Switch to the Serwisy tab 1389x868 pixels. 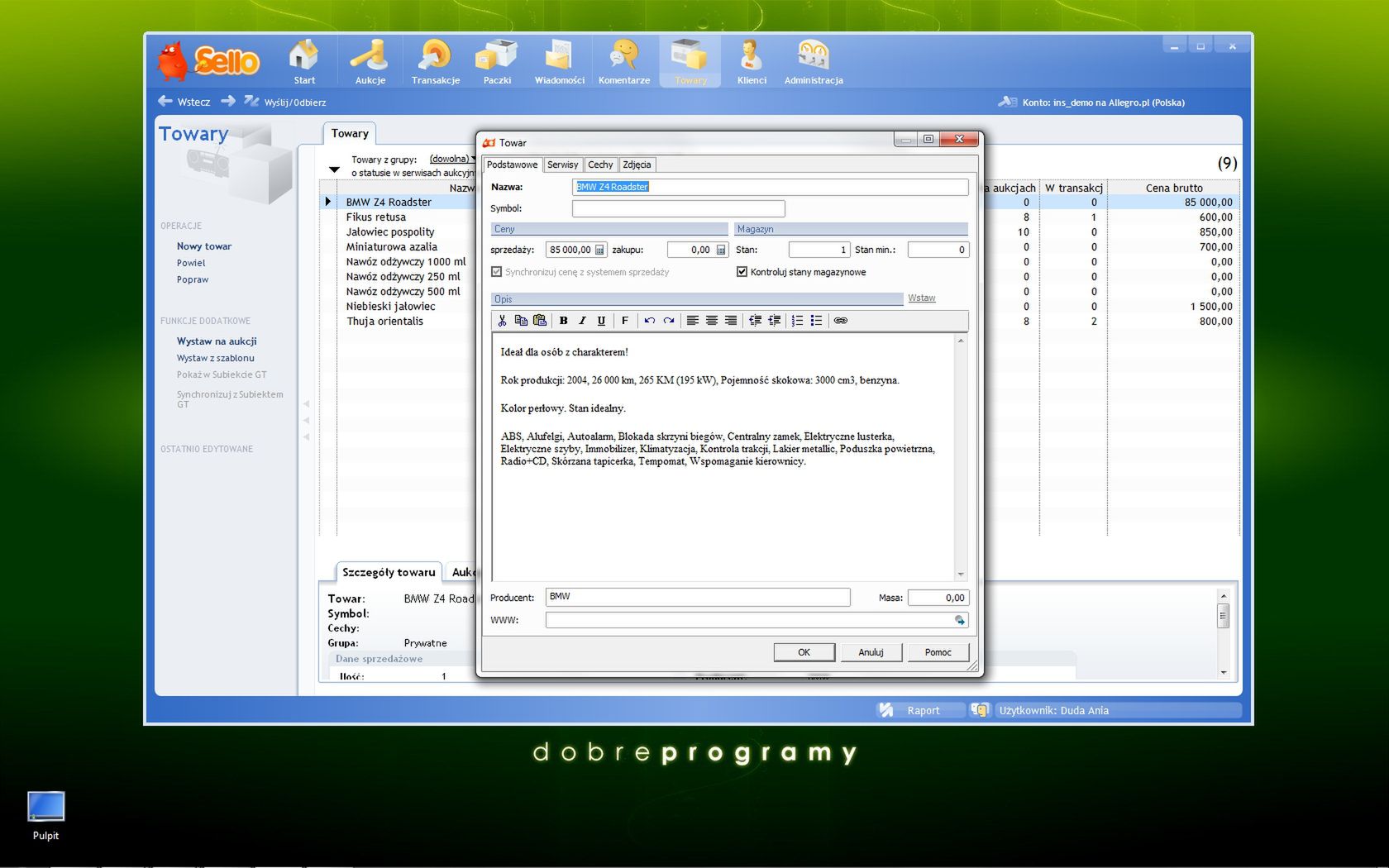pos(562,165)
